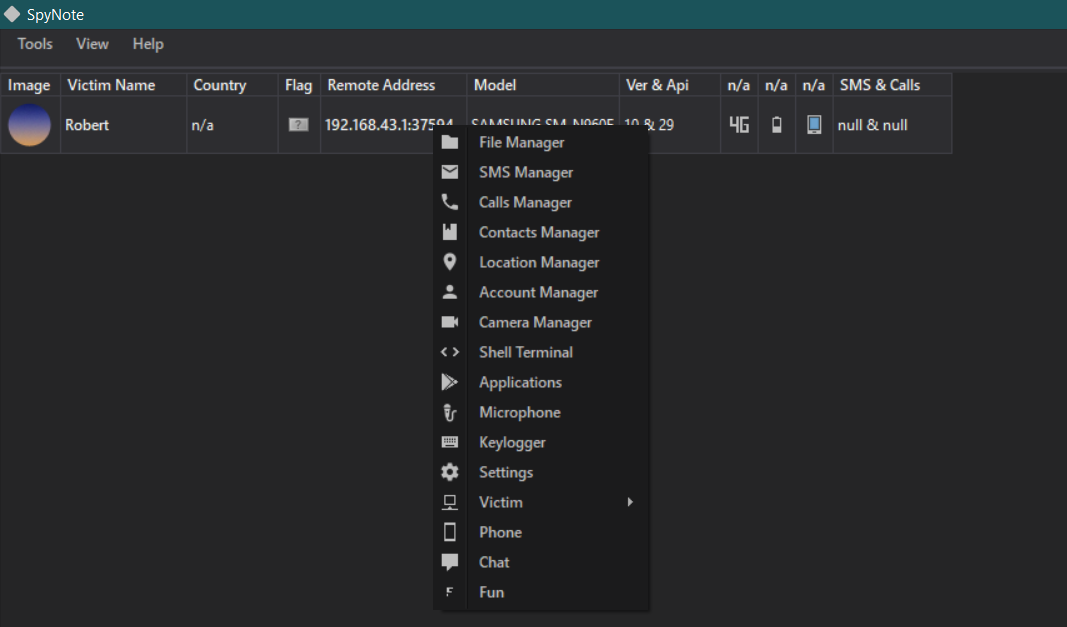Click the null & null cell
The height and width of the screenshot is (627, 1067).
892,125
